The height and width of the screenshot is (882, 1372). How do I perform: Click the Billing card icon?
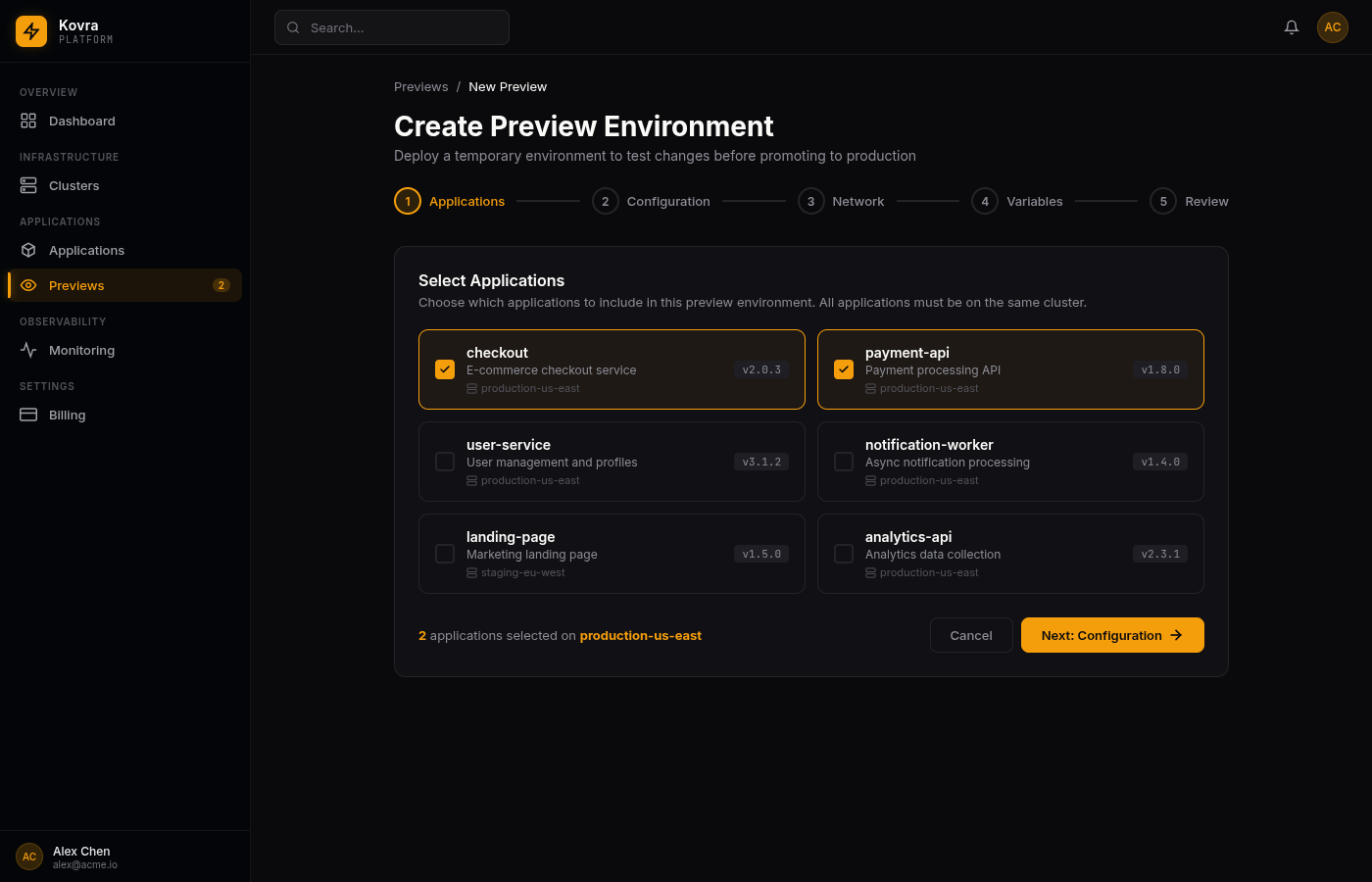(x=28, y=415)
